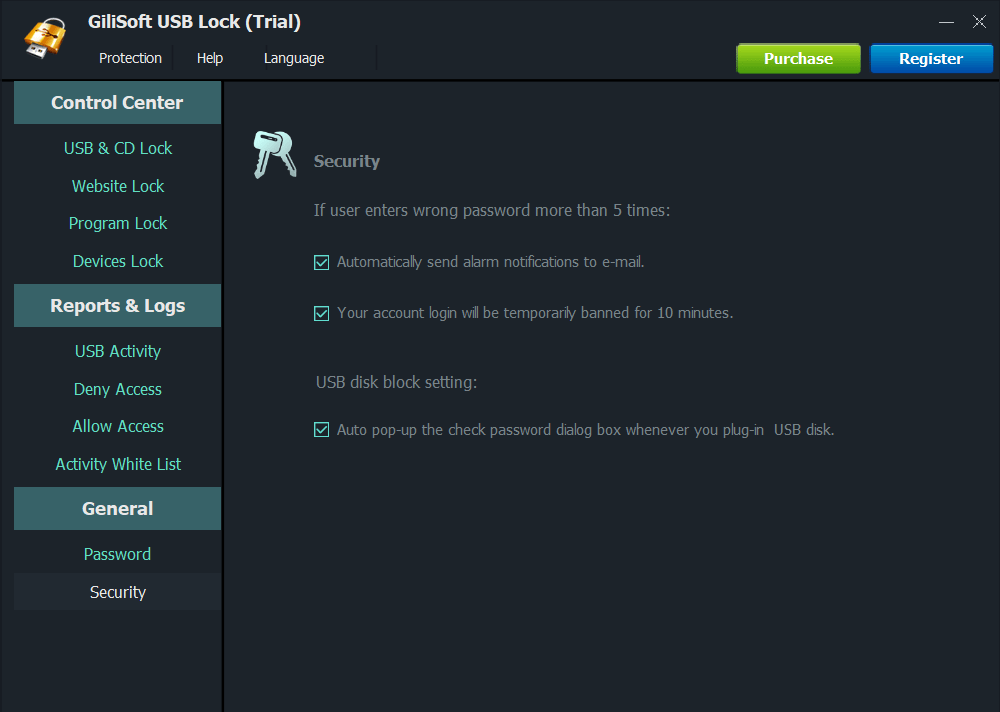The height and width of the screenshot is (712, 1000).
Task: View the USB Activity report
Action: (x=118, y=351)
